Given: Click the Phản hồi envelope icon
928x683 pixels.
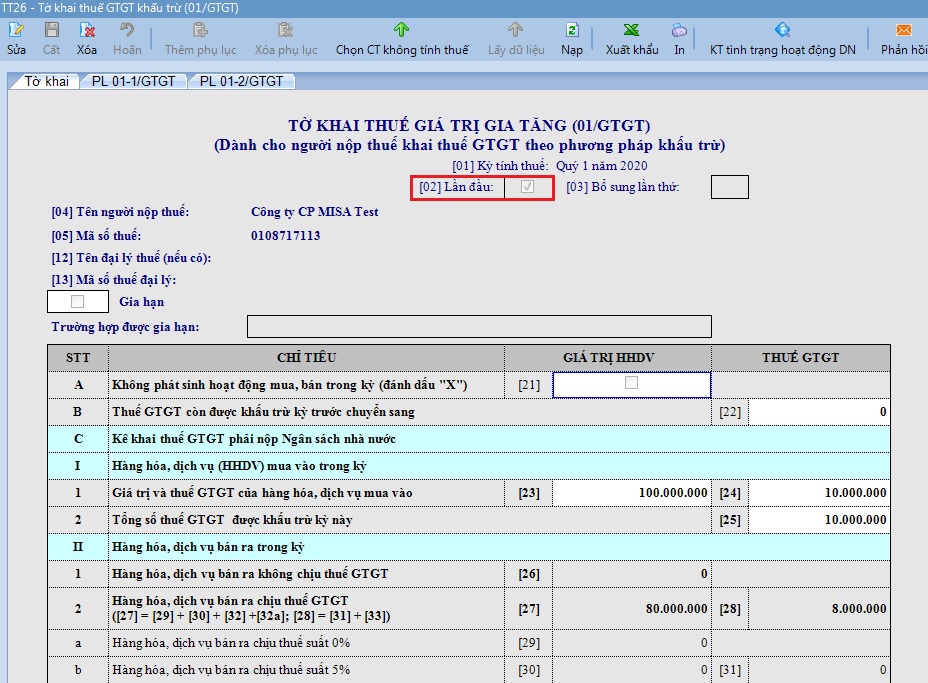Looking at the screenshot, I should pos(904,30).
